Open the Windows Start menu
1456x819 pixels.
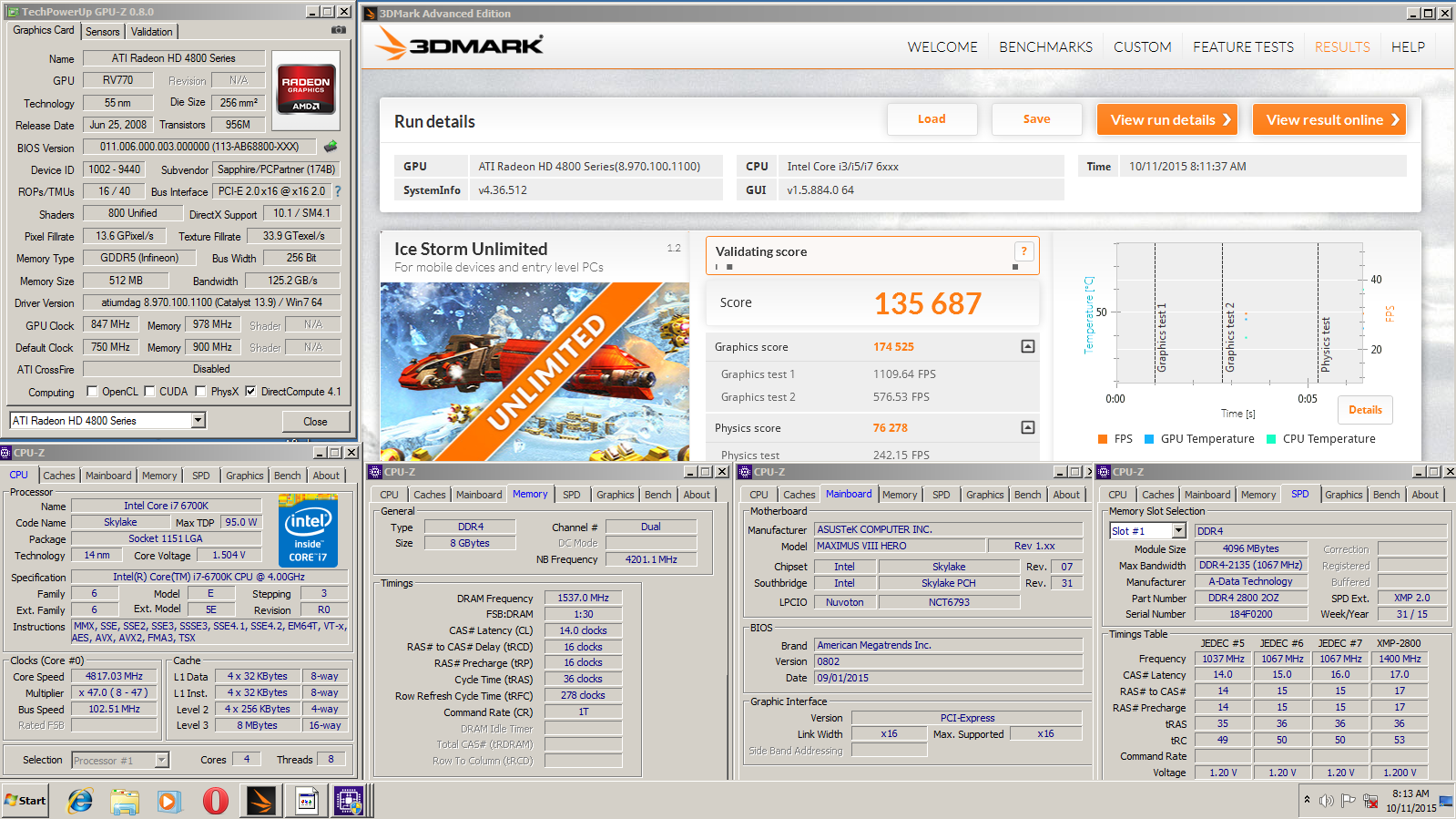[25, 801]
